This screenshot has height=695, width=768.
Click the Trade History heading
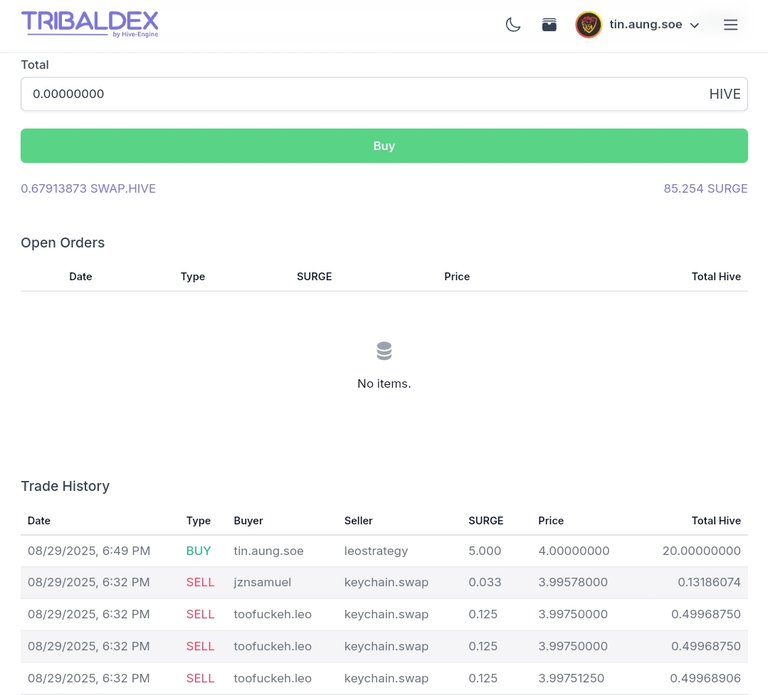click(x=65, y=486)
